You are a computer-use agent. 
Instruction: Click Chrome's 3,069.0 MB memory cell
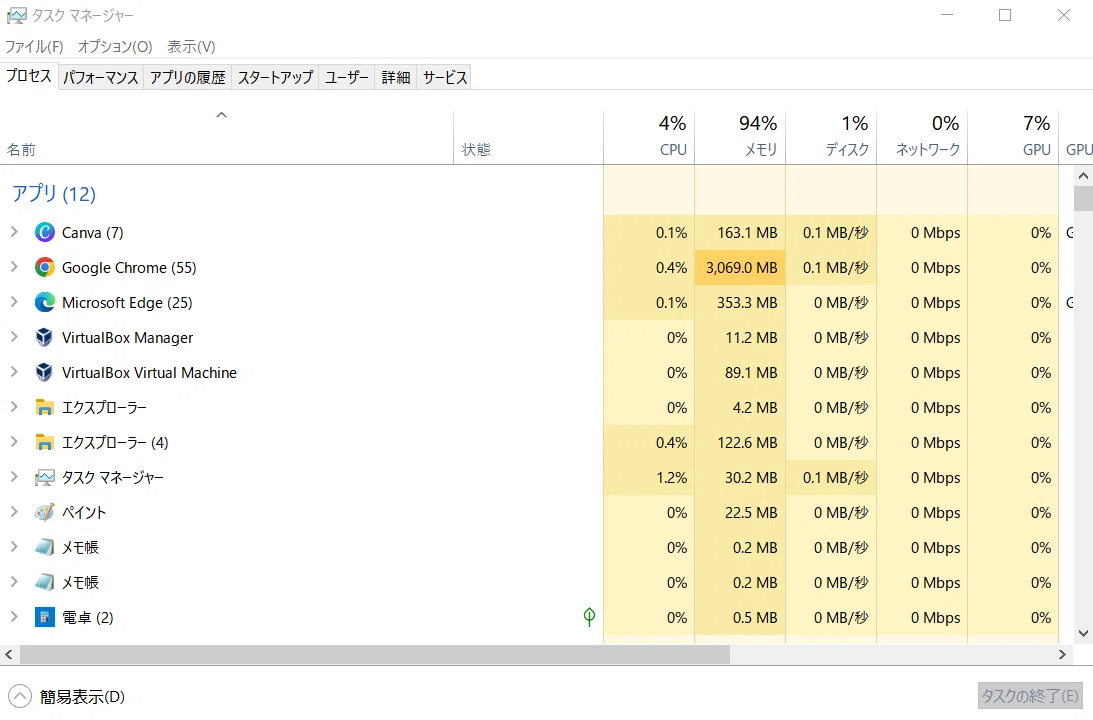coord(740,268)
